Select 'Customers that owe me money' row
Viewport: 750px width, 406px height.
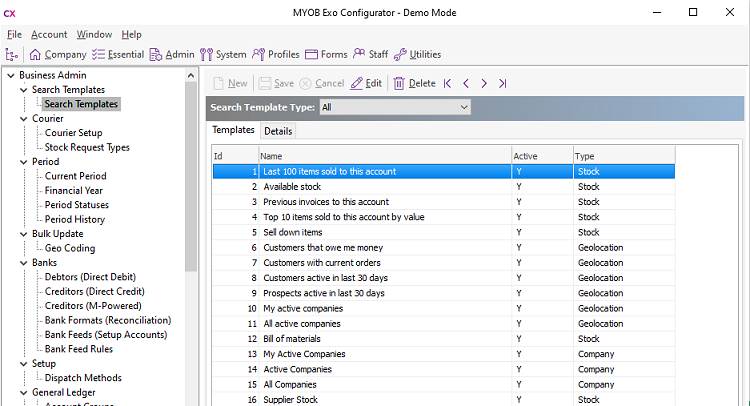(444, 248)
